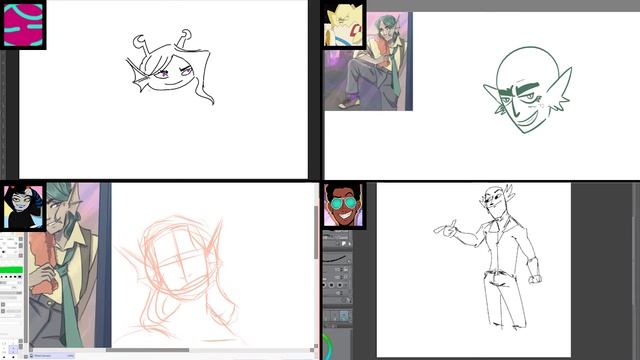Screen dimensions: 640x360
Task: Click the brush stroke preview in the dark tool panel
Action: click(337, 258)
